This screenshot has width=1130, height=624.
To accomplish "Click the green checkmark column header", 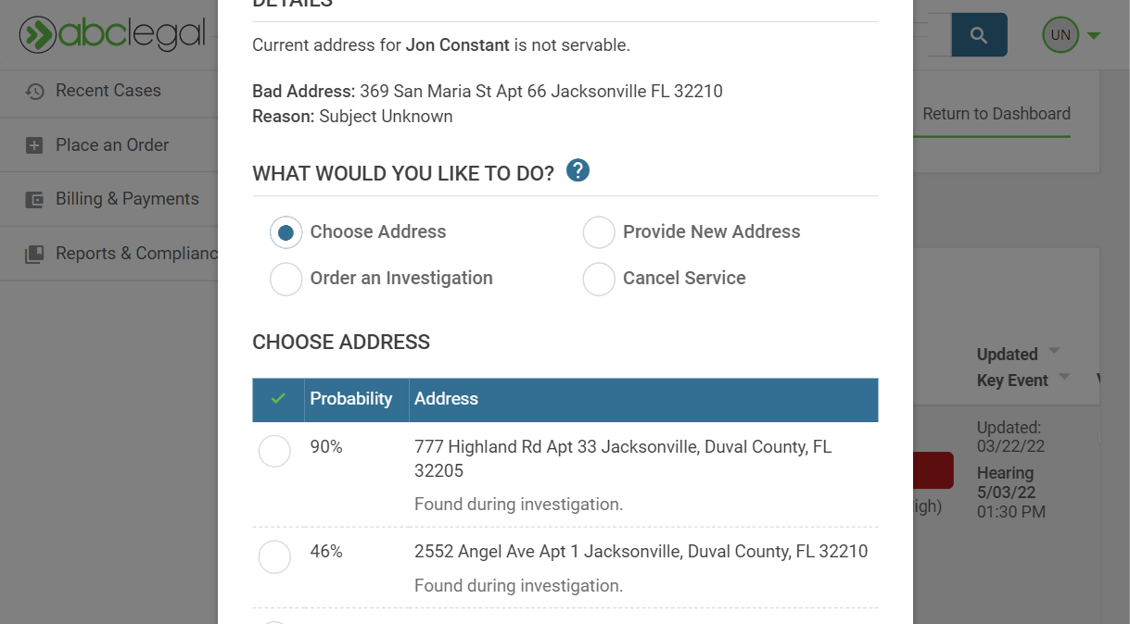I will point(276,399).
